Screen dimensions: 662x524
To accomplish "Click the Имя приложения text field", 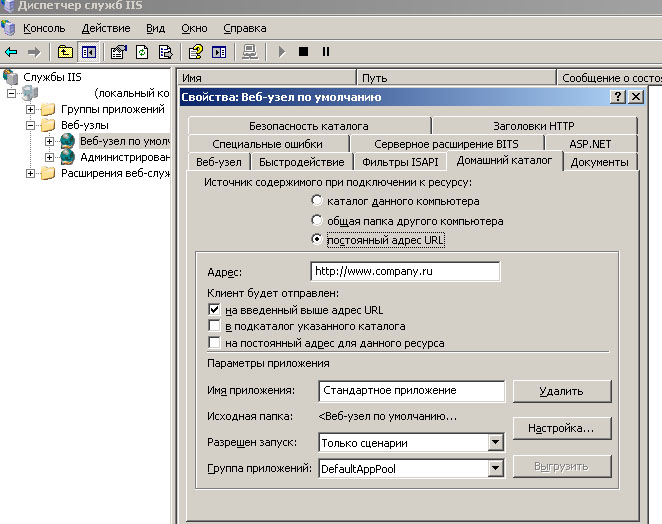I will coord(411,391).
